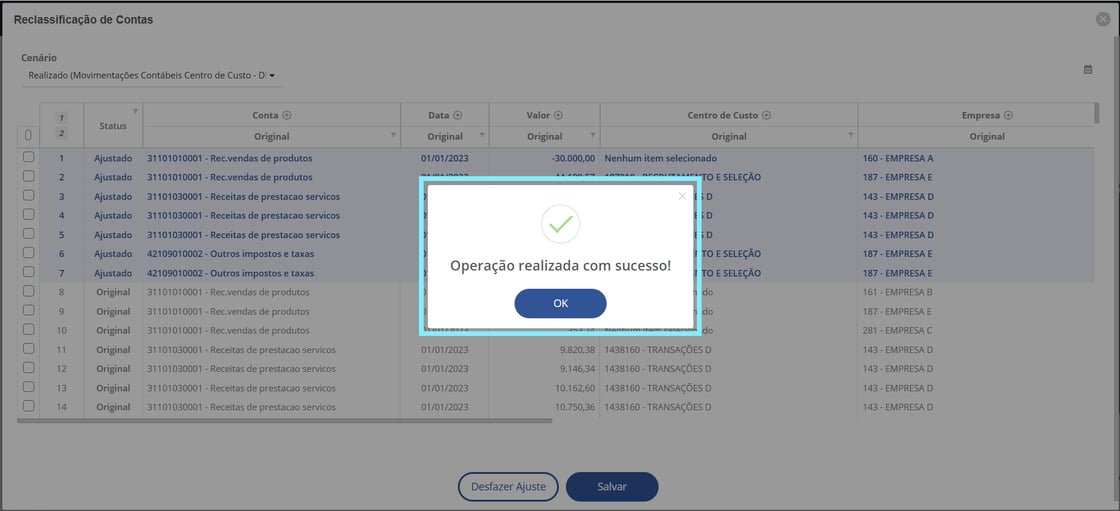Close the Reclassificação de Contas window
Screen dimensions: 1120x511
(x=1103, y=20)
